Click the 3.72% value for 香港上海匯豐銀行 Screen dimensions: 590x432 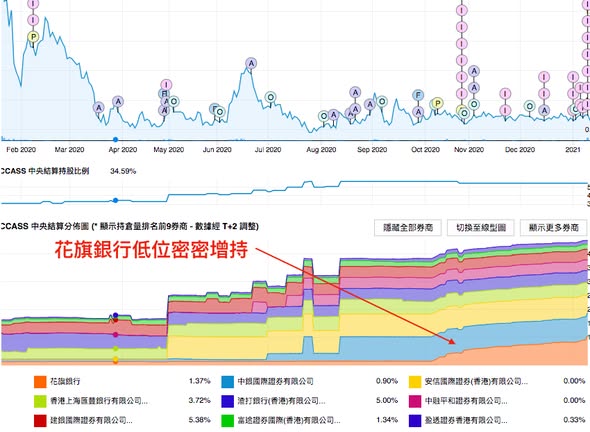(x=199, y=400)
